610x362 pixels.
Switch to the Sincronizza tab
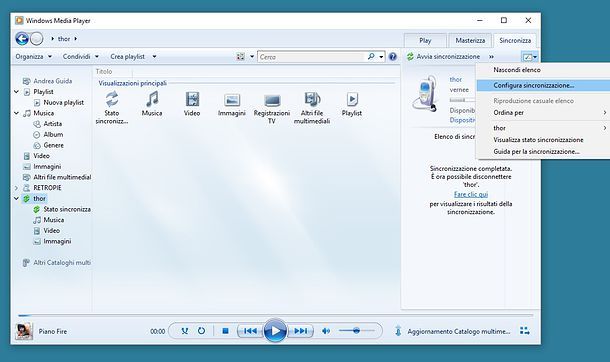point(515,40)
